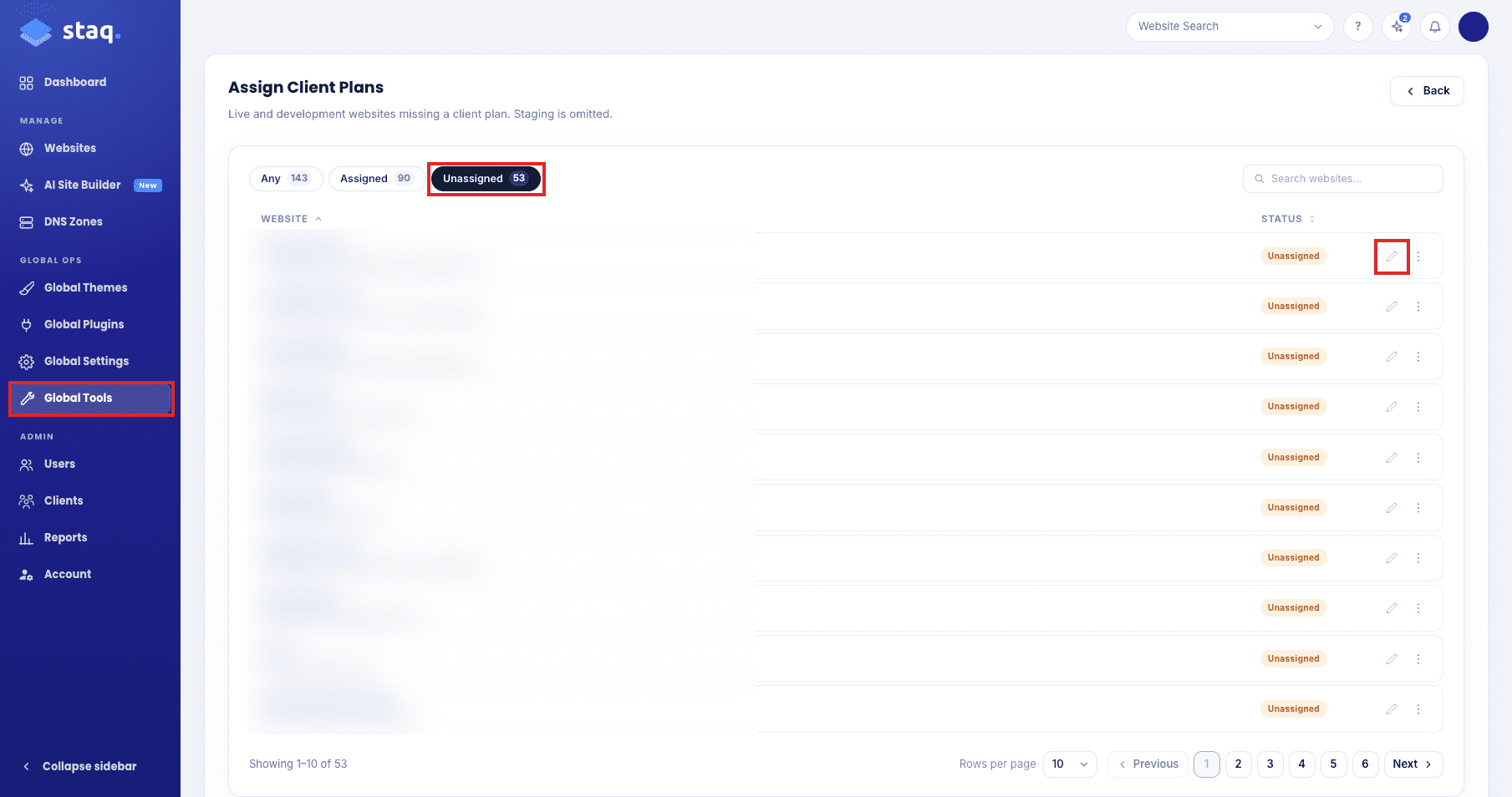This screenshot has height=797, width=1512.
Task: Select the Any 143 filter tab
Action: (286, 179)
